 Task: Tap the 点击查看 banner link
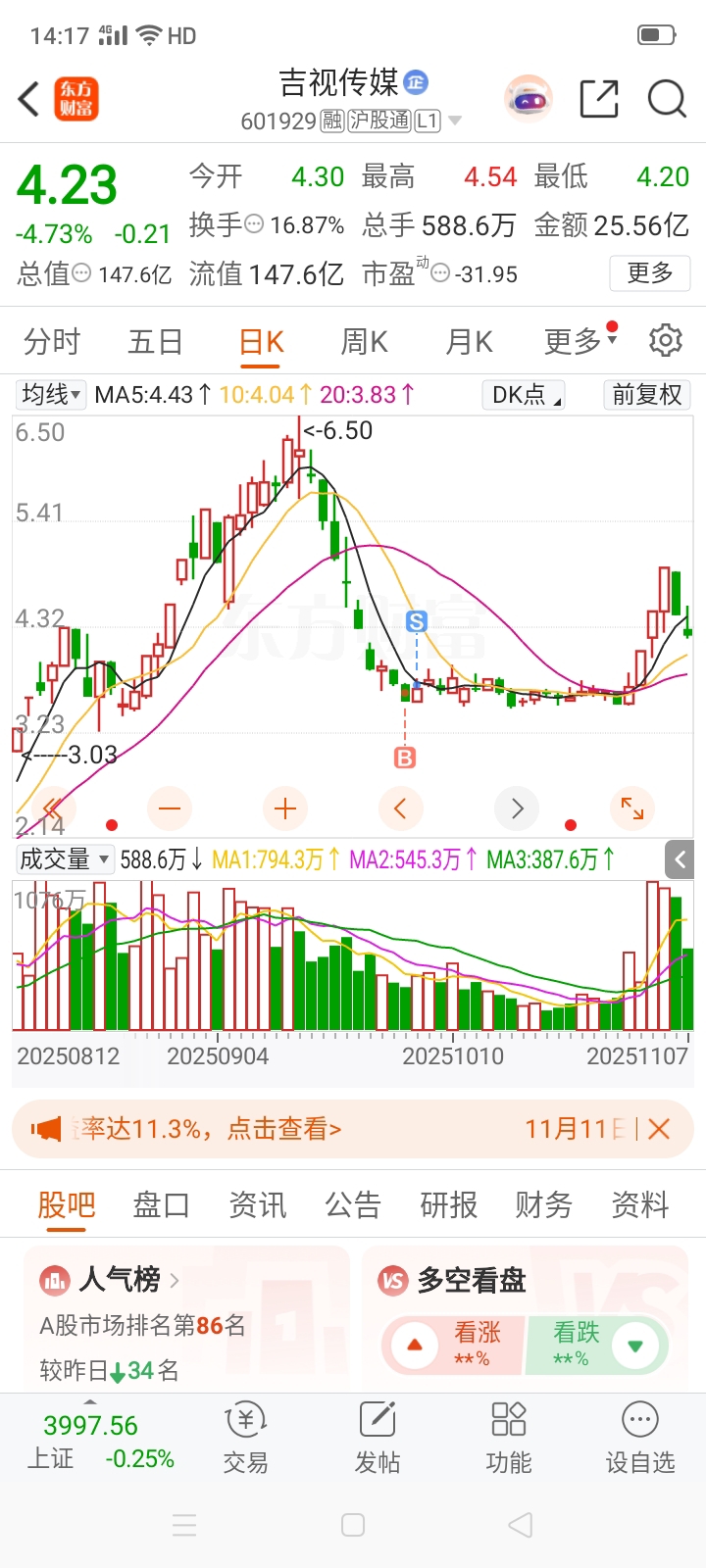pos(284,1129)
